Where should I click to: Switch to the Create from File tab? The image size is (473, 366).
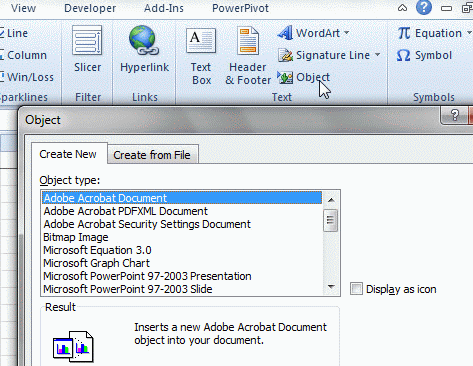(x=152, y=155)
